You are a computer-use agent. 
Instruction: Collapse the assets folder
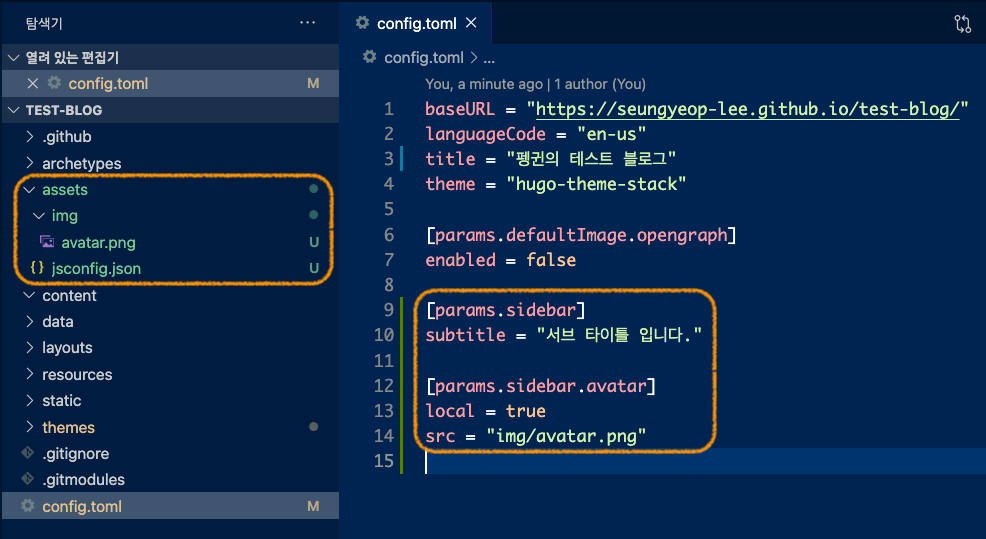tap(64, 189)
